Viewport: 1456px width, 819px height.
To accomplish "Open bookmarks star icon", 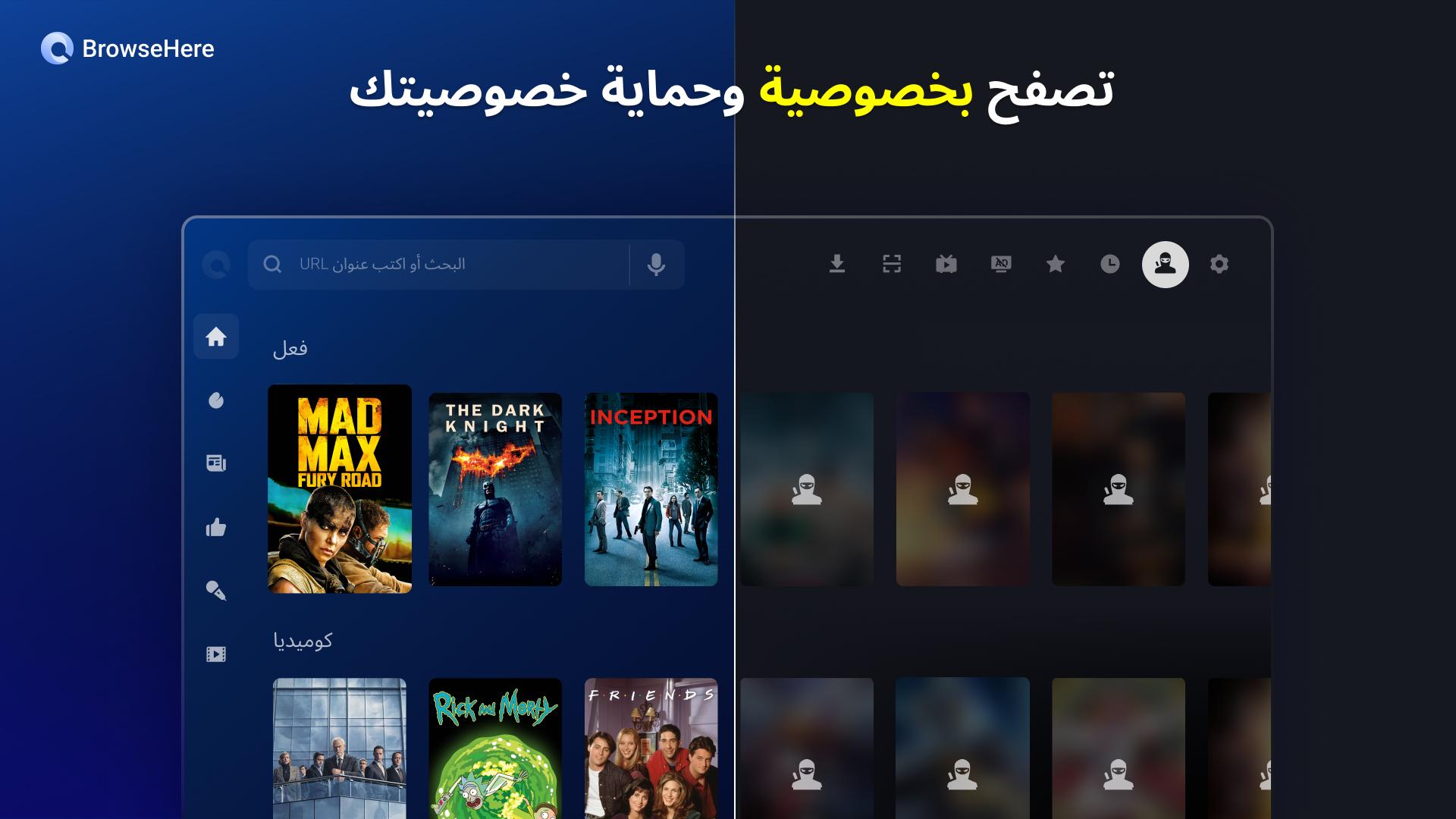I will [x=1056, y=264].
